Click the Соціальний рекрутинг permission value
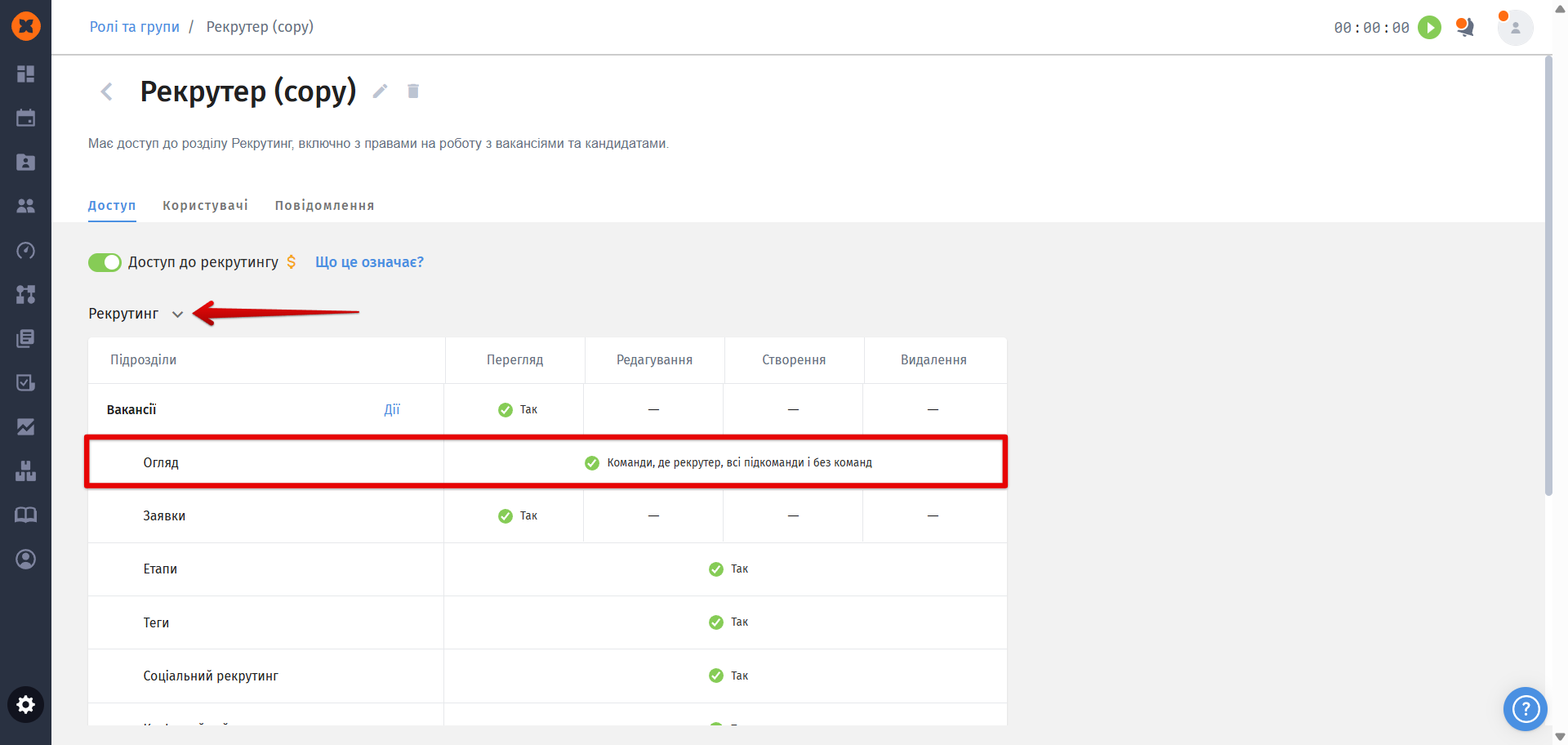The height and width of the screenshot is (745, 1568). click(x=728, y=676)
